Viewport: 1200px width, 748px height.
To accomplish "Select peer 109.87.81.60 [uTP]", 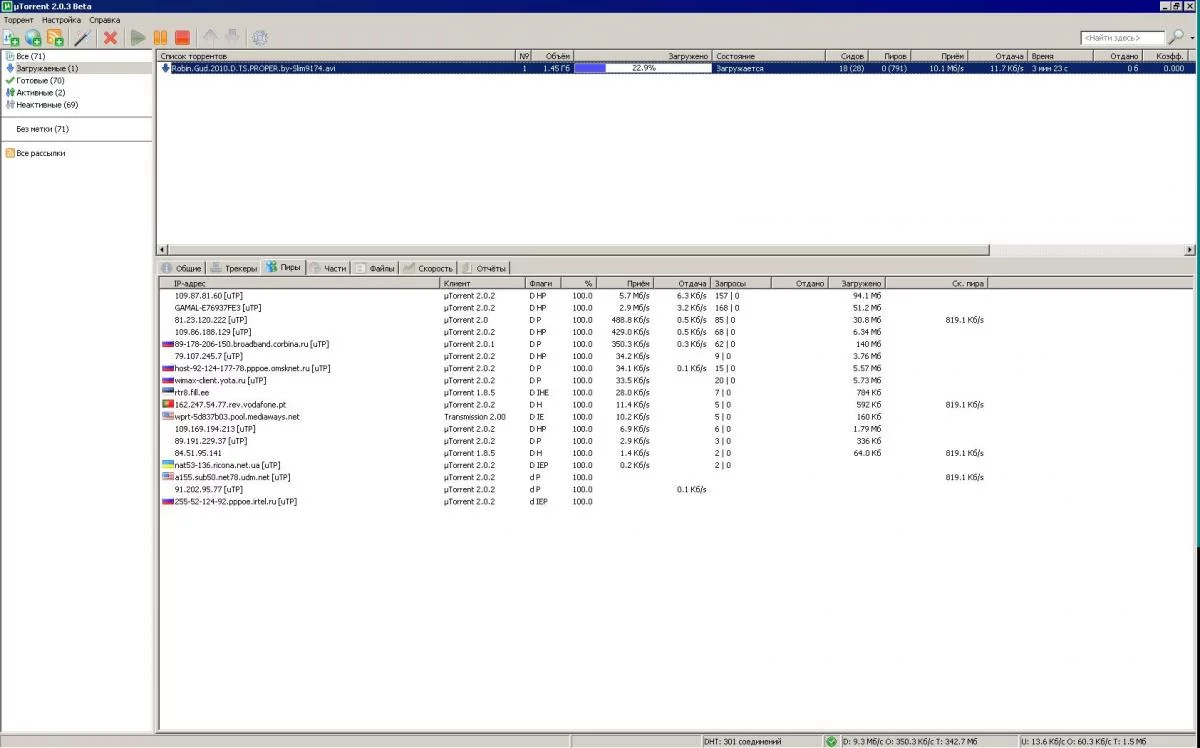I will [x=208, y=296].
